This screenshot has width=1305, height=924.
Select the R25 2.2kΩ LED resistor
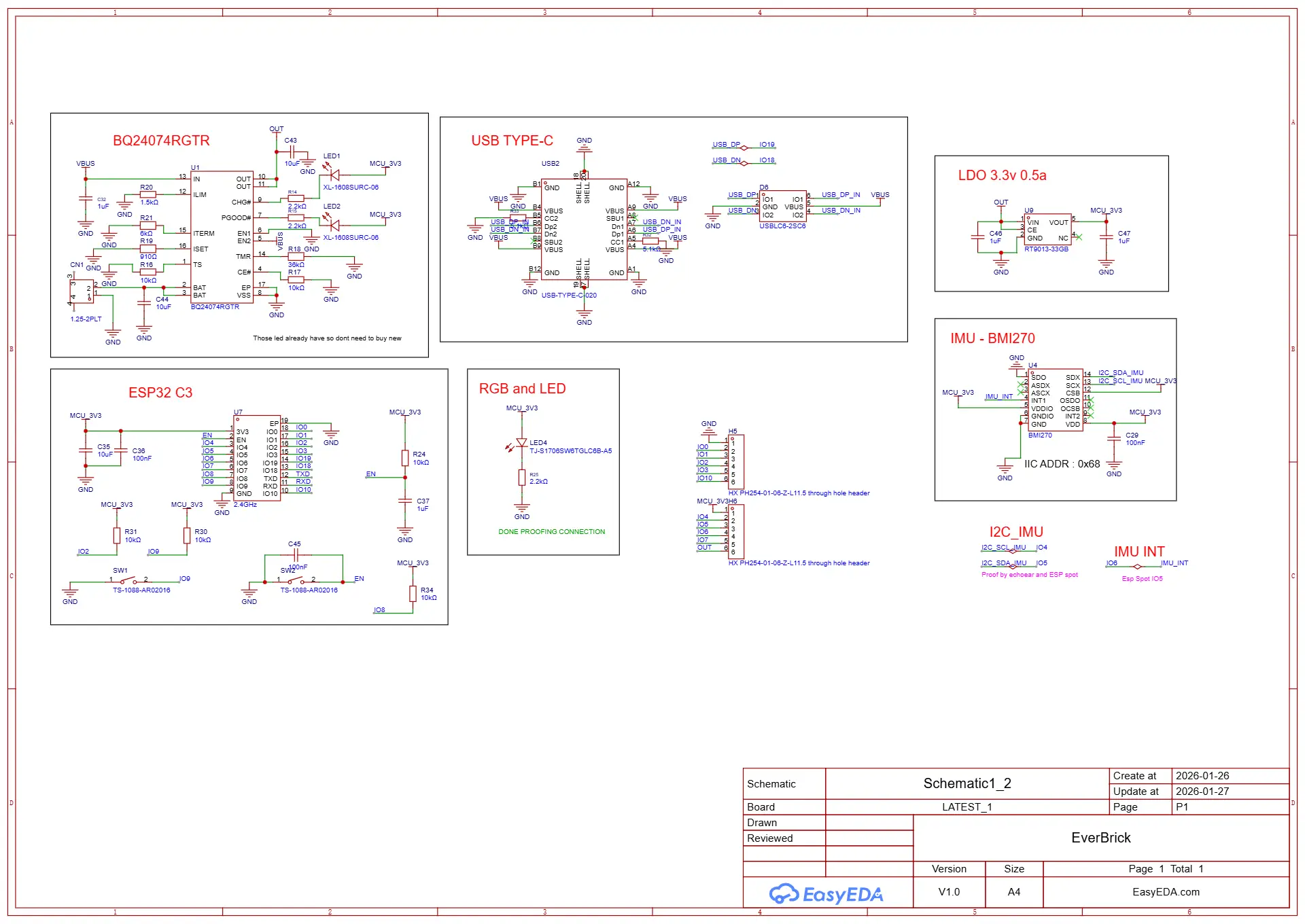coord(522,478)
